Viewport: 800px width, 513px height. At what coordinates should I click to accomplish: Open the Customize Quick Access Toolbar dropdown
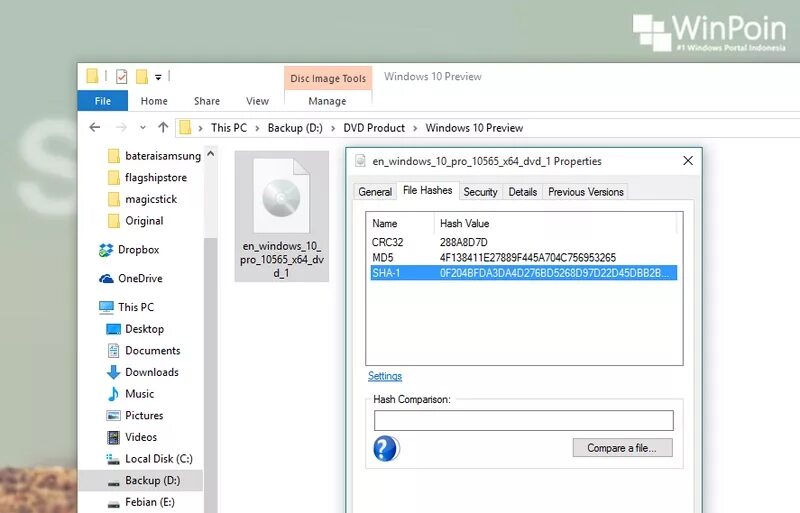tap(158, 78)
